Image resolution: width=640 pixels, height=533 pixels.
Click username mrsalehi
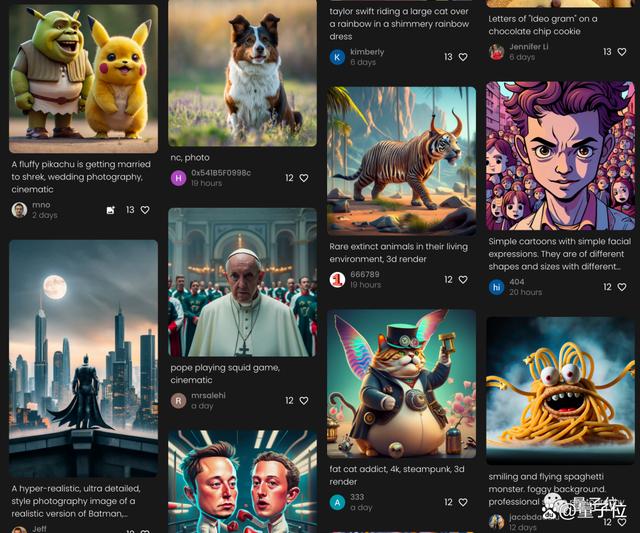[208, 395]
